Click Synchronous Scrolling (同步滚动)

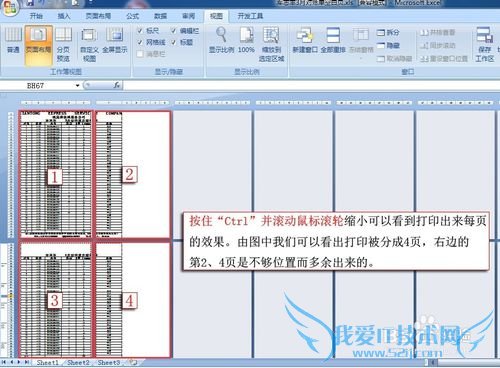pos(437,45)
